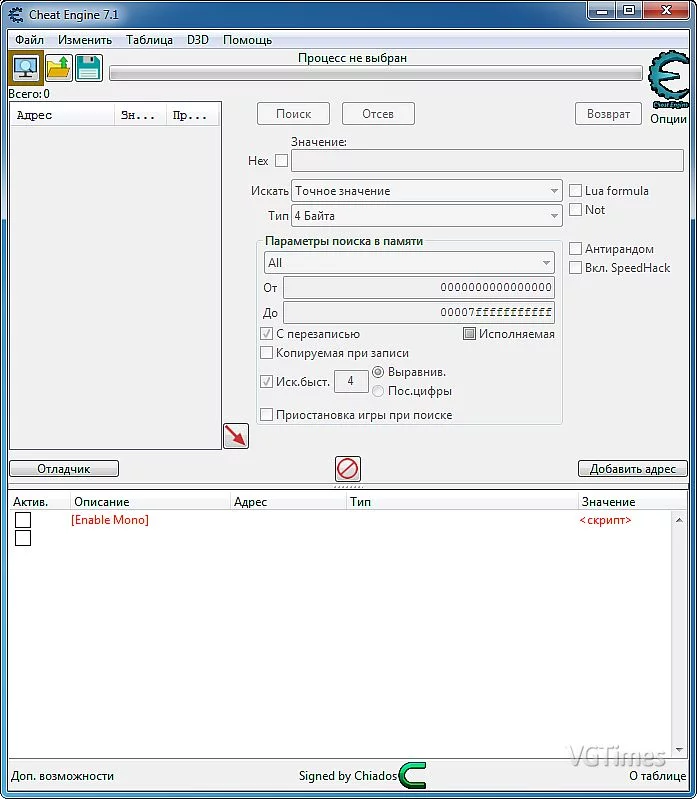Screen dimensions: 697x799
Task: Click the Cheat Engine title bar icon
Action: click(16, 15)
